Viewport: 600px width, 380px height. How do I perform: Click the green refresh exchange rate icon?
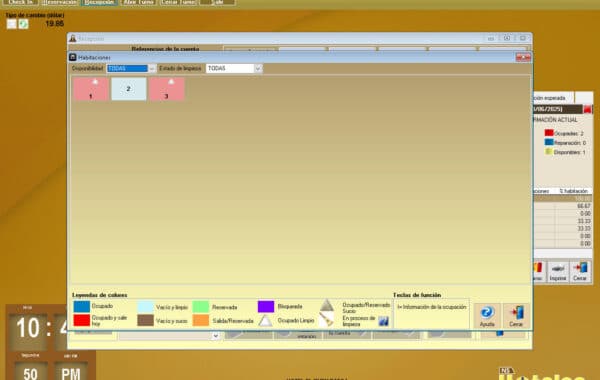click(24, 24)
